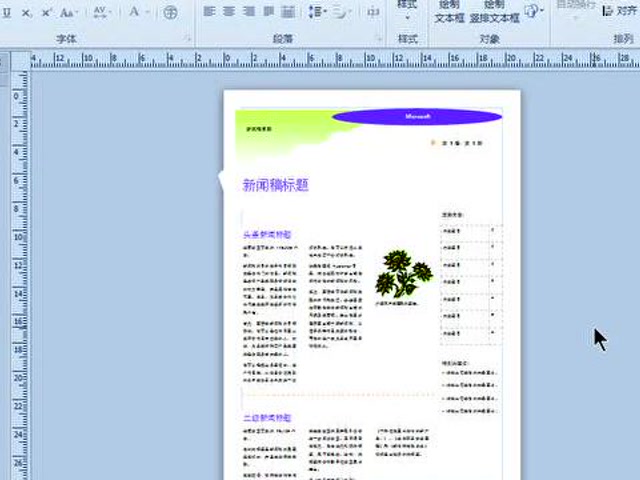Open the line spacing menu
The image size is (640, 480).
[317, 12]
